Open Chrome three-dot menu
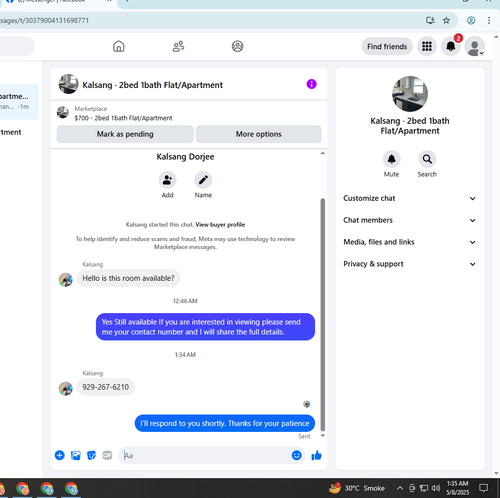The image size is (500, 498). point(489,20)
